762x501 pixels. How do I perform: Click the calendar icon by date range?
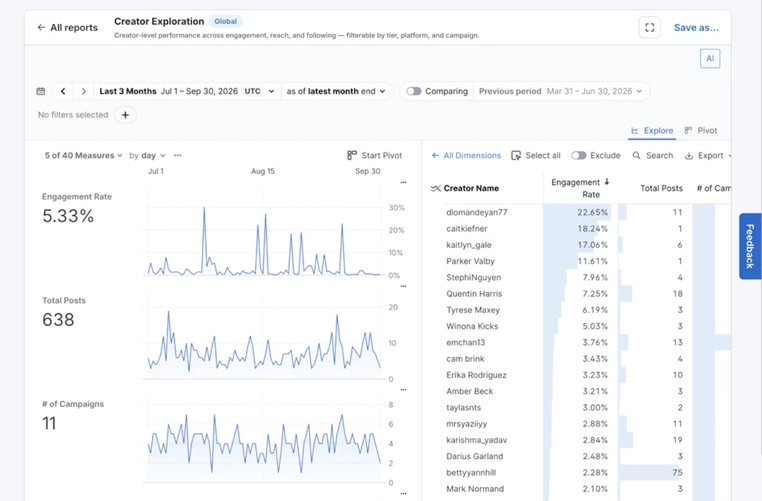41,91
